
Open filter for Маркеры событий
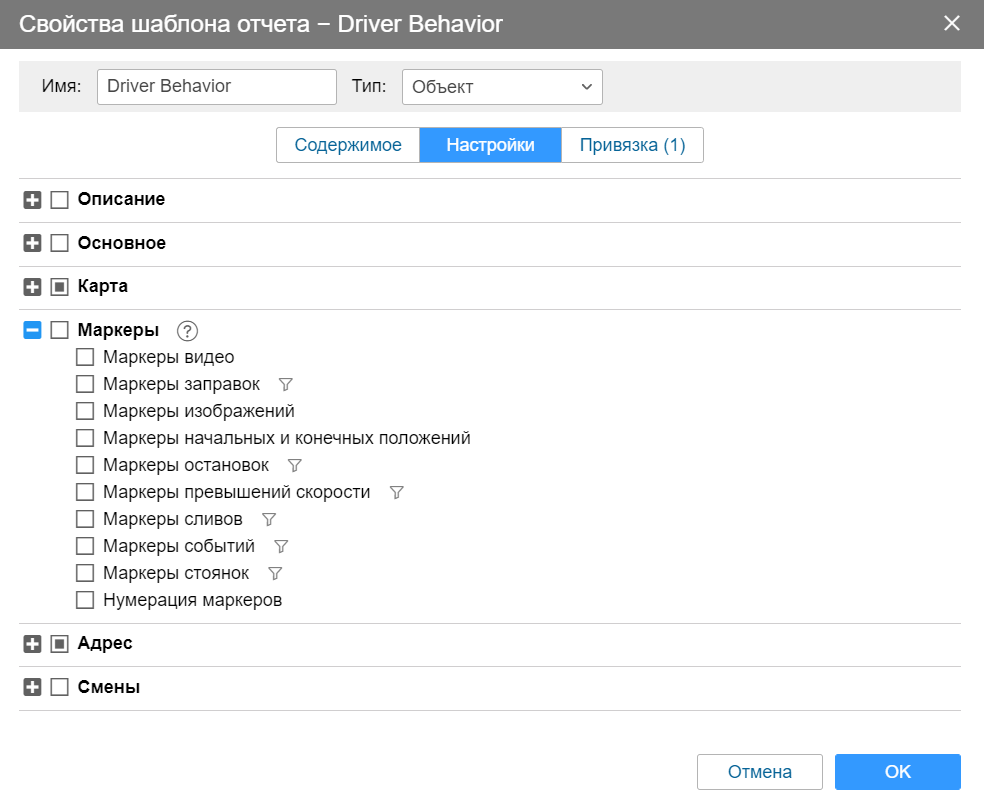click(281, 546)
